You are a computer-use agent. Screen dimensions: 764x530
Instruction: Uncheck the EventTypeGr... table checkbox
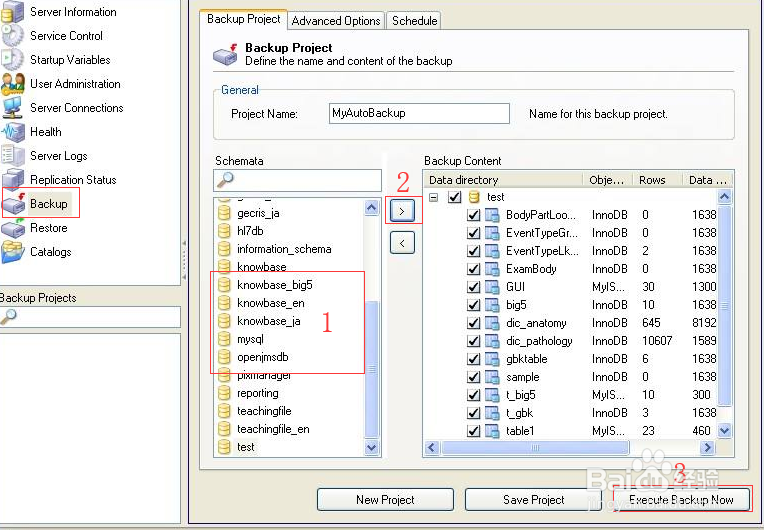473,233
